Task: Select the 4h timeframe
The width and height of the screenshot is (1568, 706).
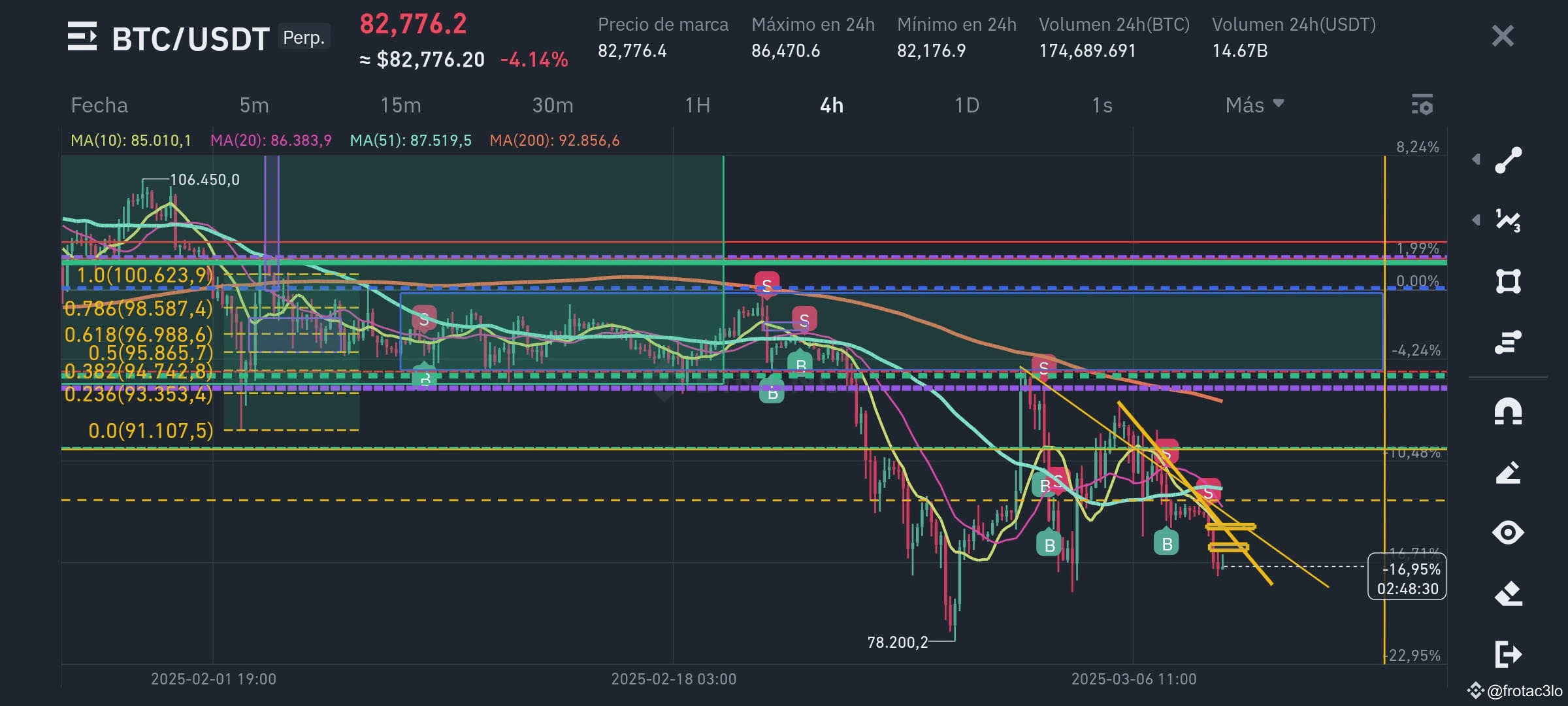Action: tap(832, 105)
